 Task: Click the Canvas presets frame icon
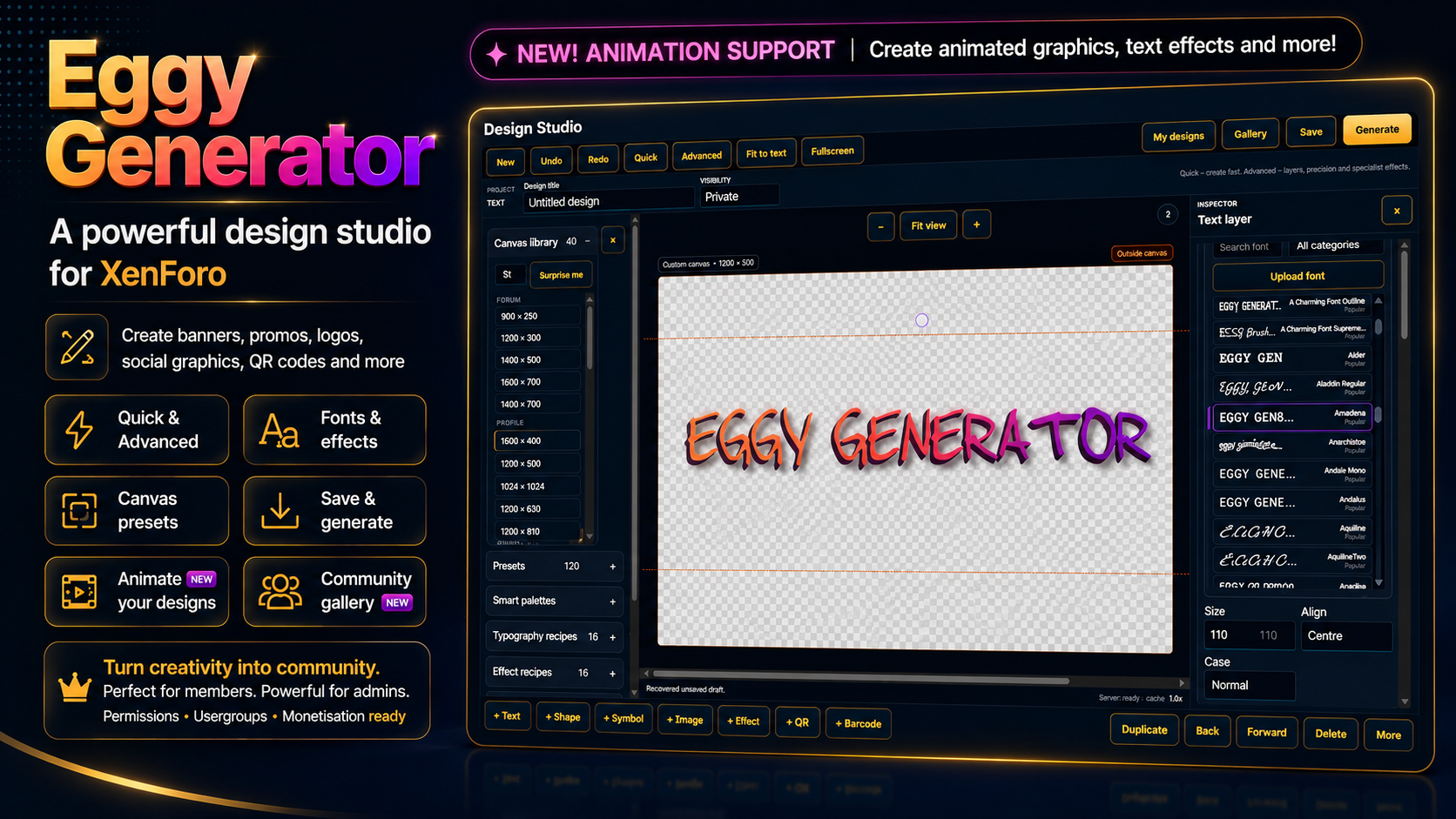(x=79, y=510)
